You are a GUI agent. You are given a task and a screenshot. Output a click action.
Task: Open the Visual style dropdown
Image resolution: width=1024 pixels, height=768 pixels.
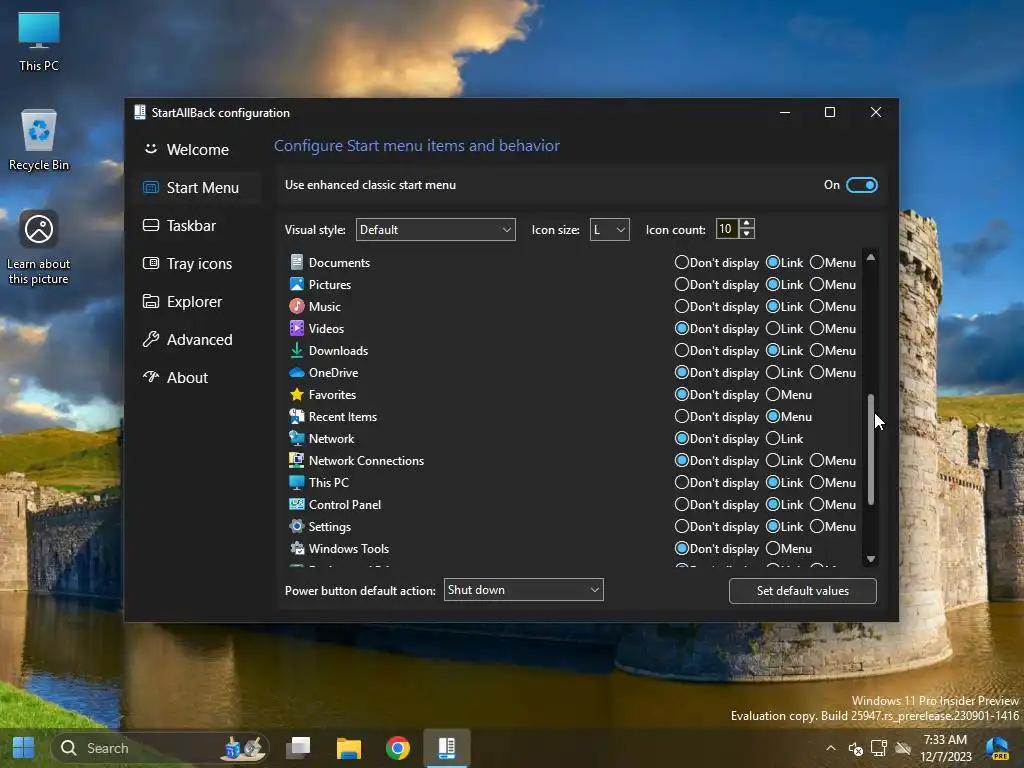436,229
